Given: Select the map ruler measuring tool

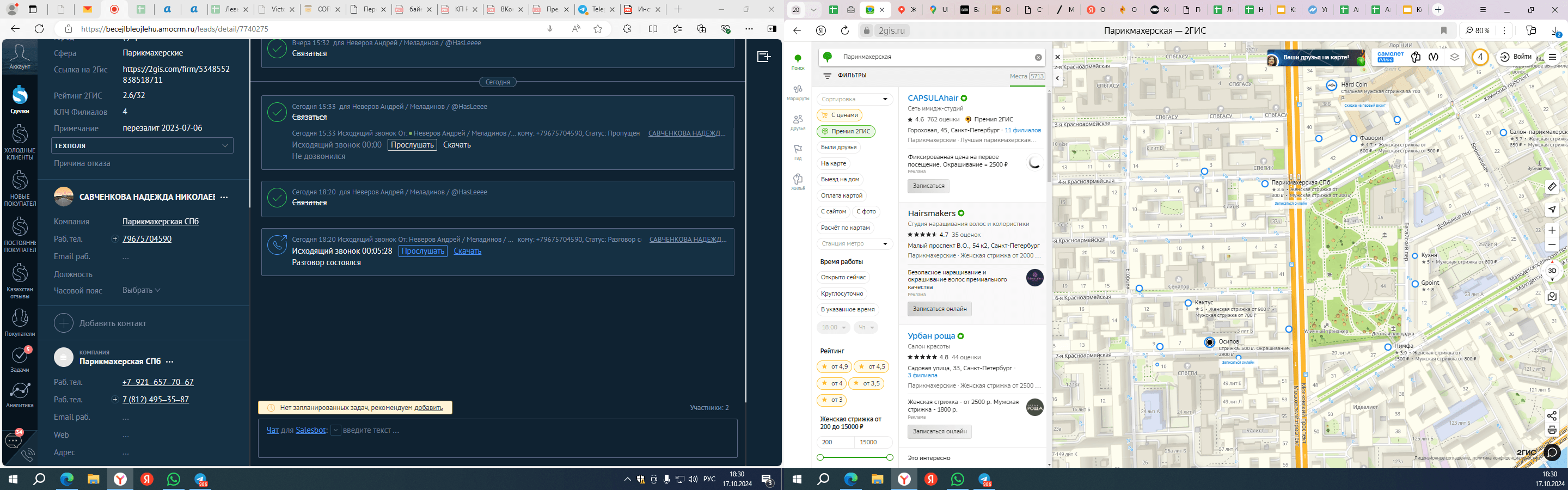Looking at the screenshot, I should point(1552,187).
